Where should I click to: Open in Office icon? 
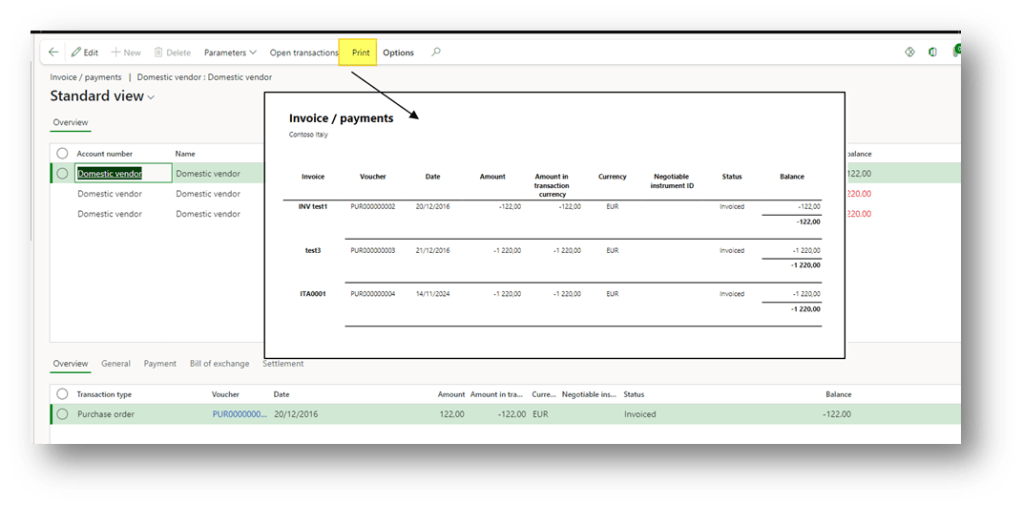[933, 52]
